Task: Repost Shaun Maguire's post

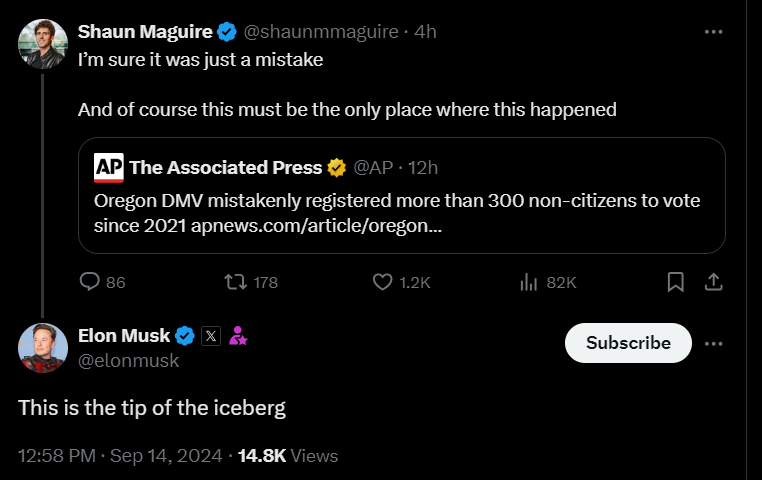Action: (236, 283)
